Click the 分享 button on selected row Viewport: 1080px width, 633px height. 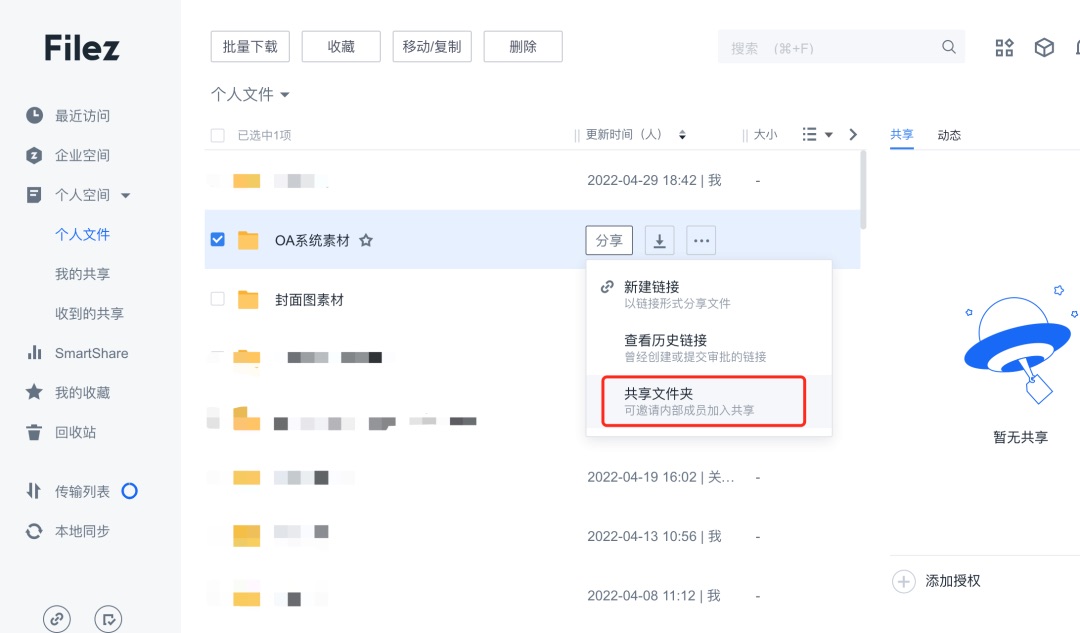[609, 240]
